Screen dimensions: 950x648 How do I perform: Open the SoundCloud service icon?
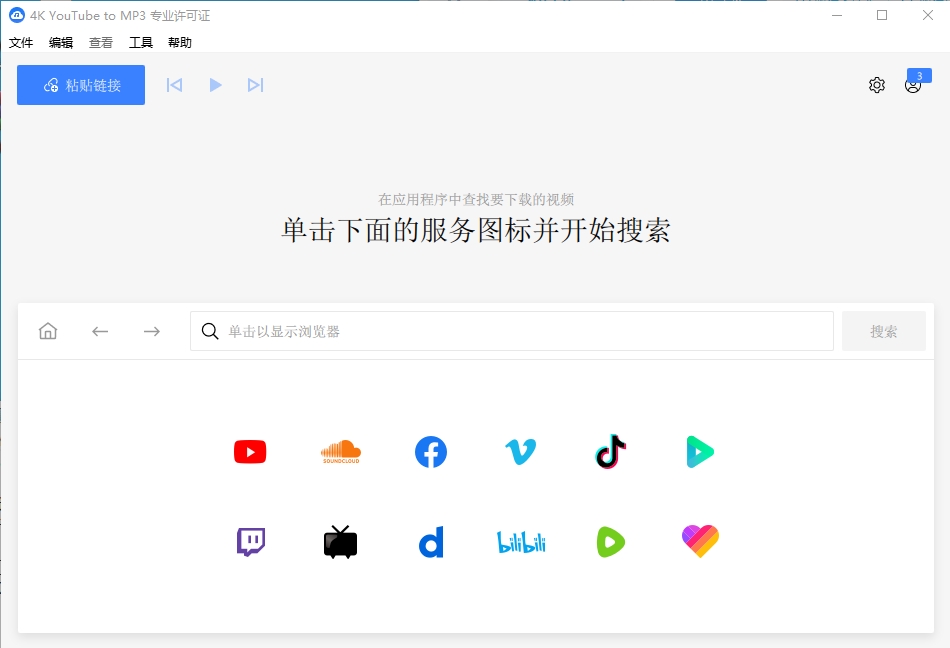[340, 452]
